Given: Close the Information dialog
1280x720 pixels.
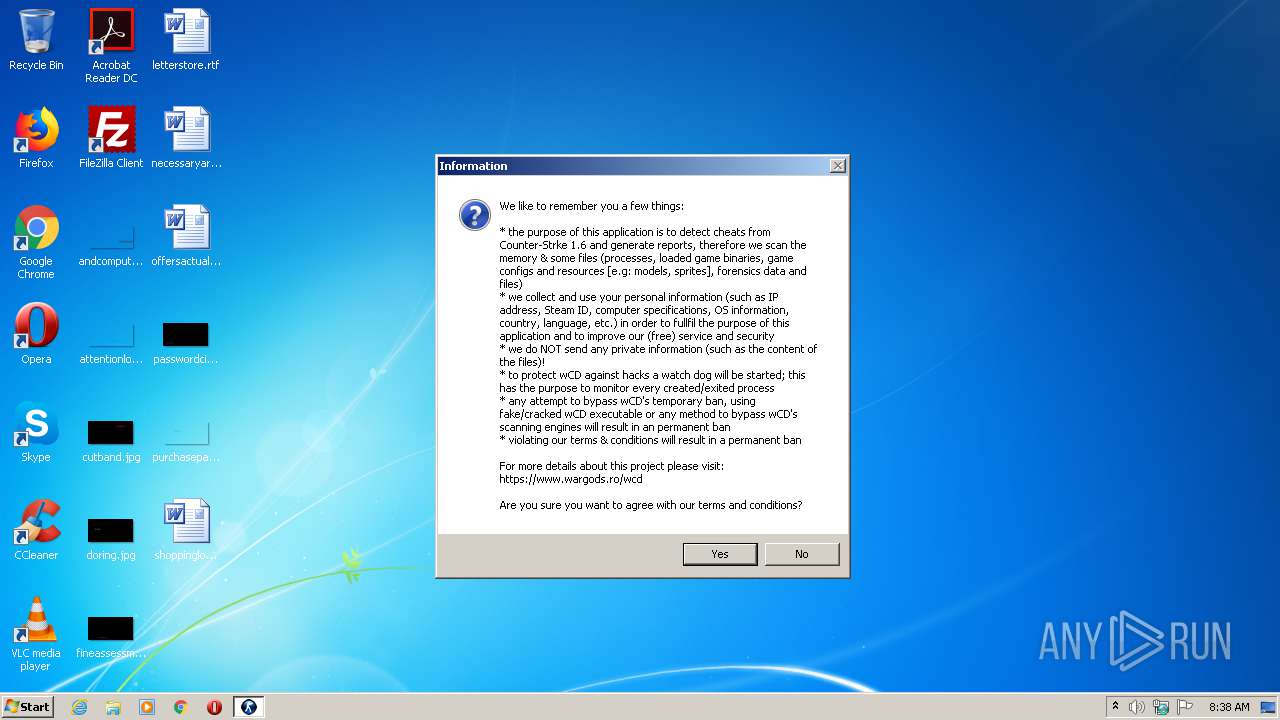Looking at the screenshot, I should [x=838, y=166].
